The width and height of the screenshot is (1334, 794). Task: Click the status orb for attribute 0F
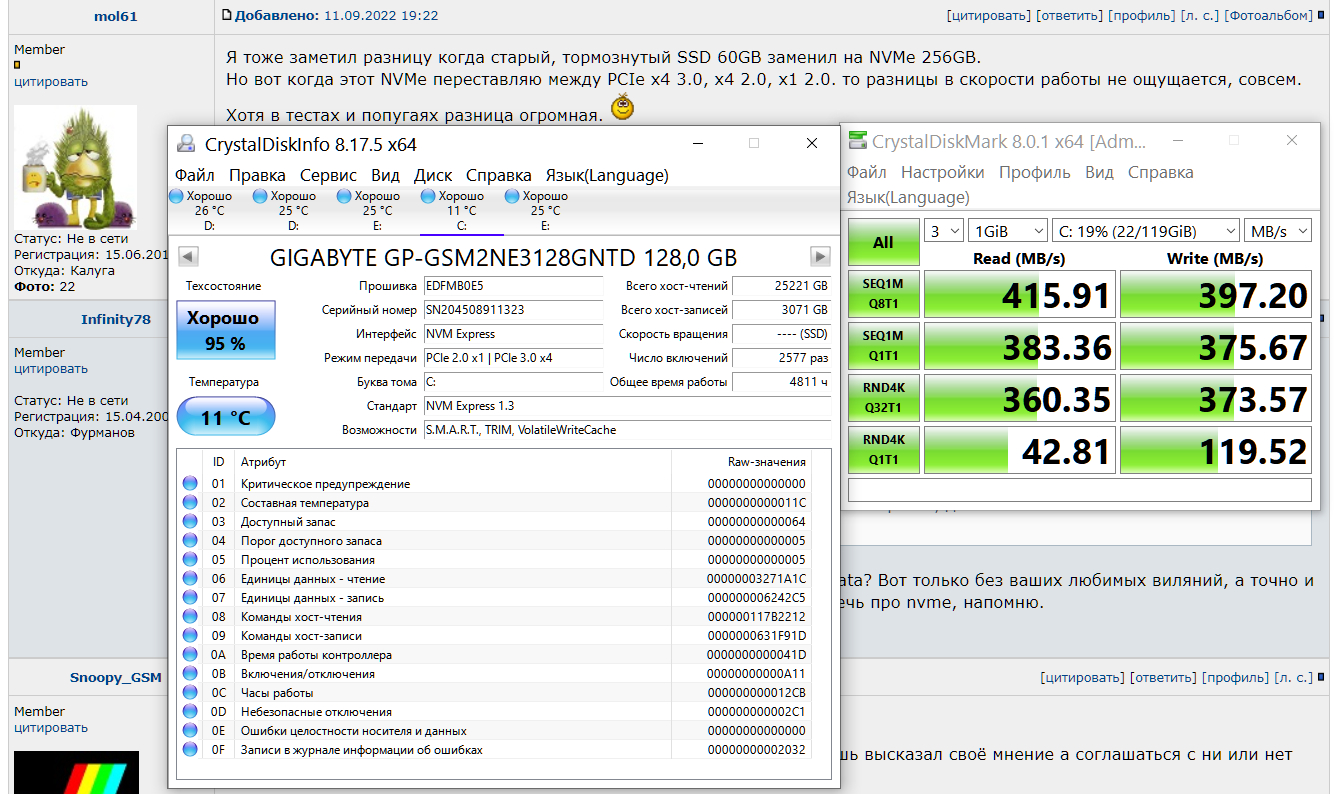(x=190, y=750)
